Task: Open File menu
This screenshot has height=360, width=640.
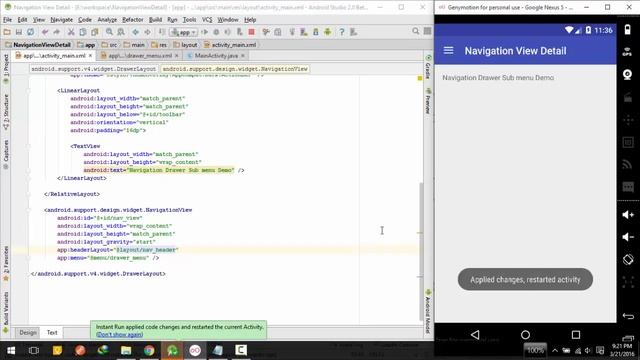Action: point(7,20)
